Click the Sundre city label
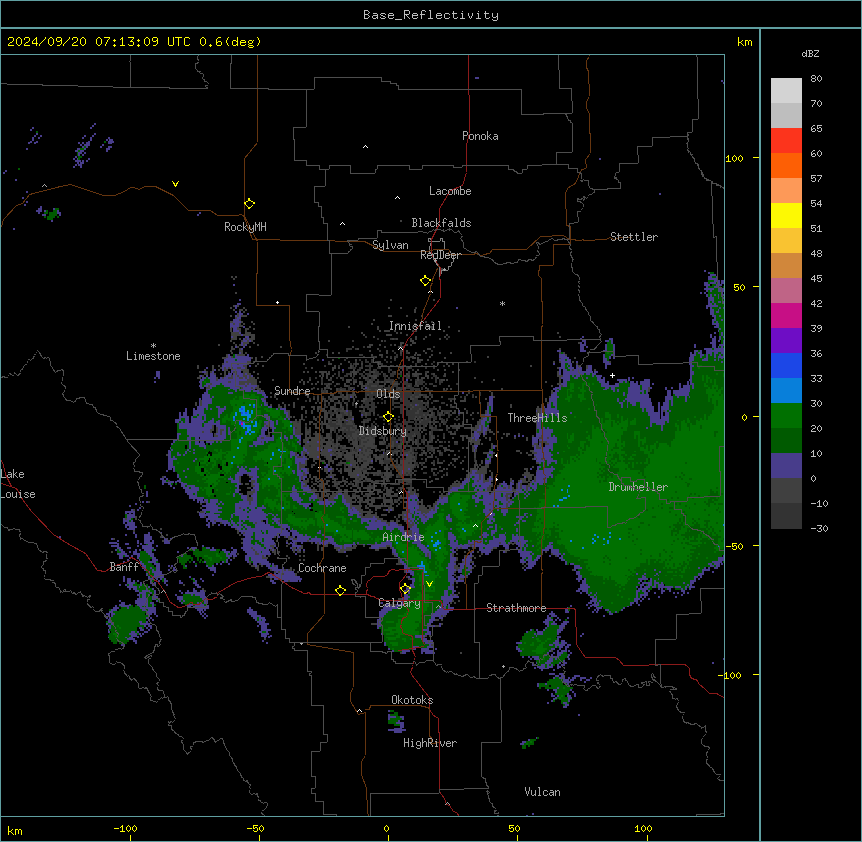This screenshot has height=842, width=862. (292, 391)
